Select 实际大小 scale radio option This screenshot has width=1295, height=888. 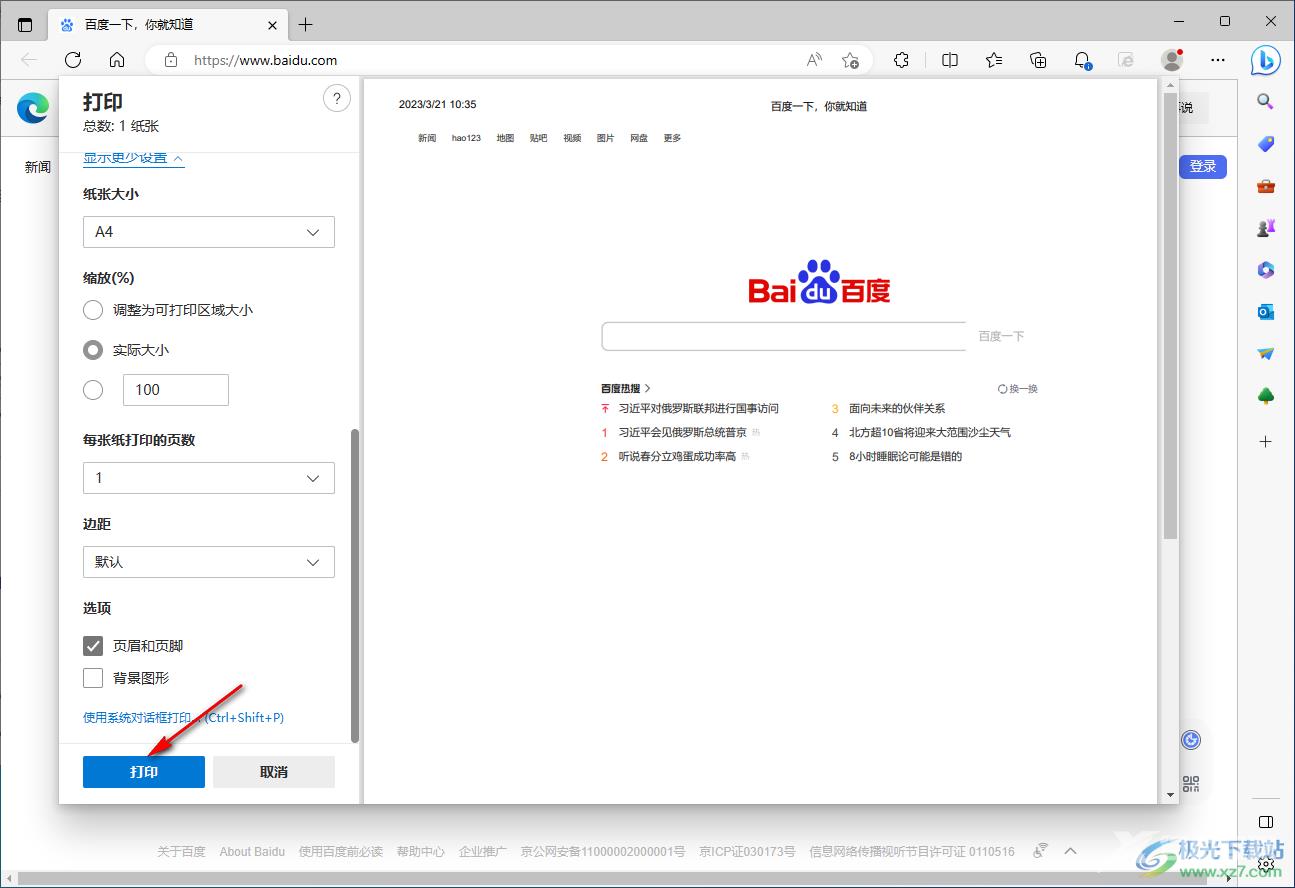tap(93, 350)
